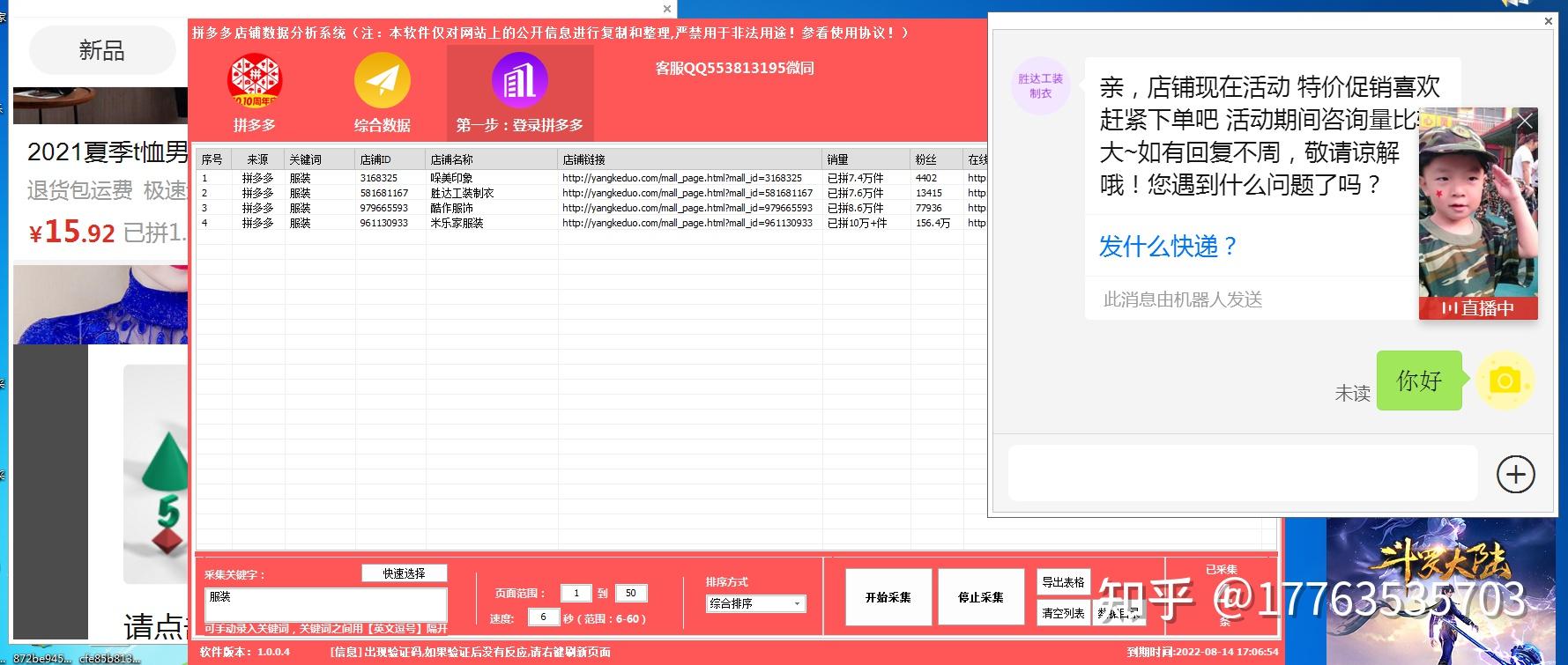Click the yellow camera icon in chat
This screenshot has width=1568, height=665.
click(1505, 381)
